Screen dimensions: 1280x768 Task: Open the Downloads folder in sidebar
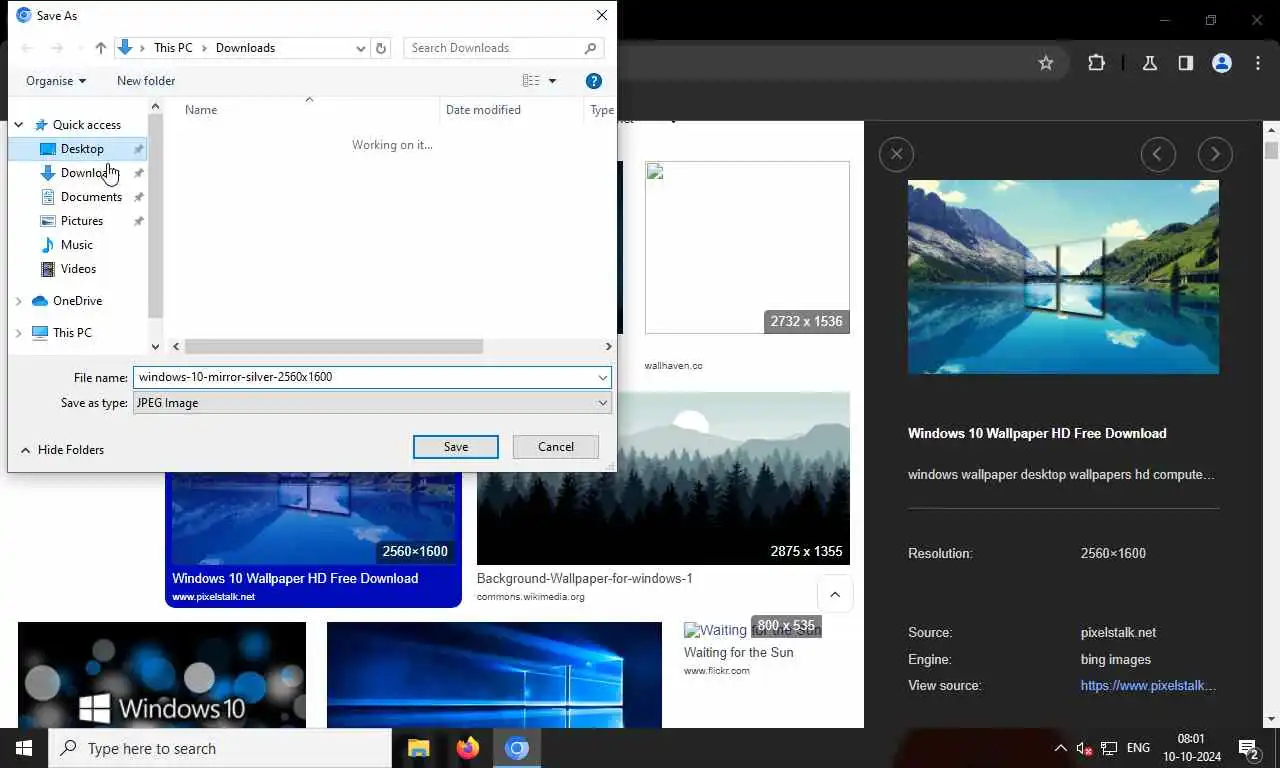(82, 173)
